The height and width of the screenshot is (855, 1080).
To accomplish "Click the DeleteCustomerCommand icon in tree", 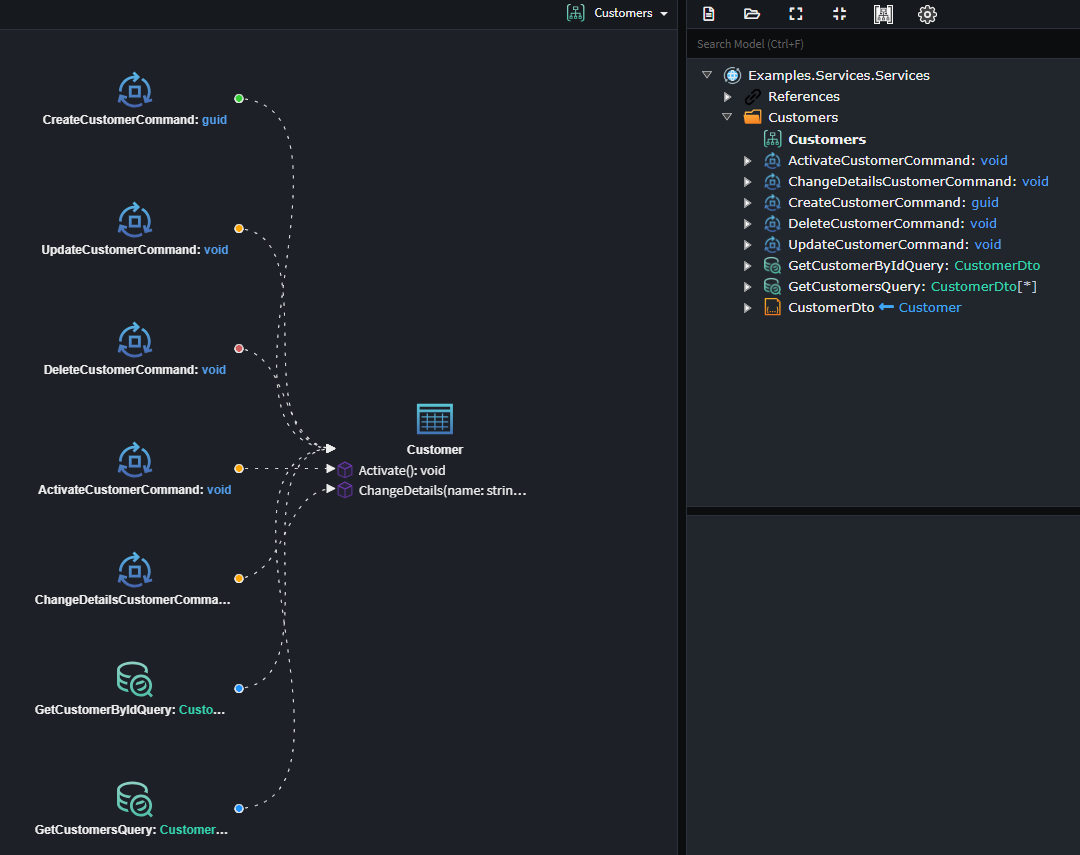I will click(x=773, y=223).
